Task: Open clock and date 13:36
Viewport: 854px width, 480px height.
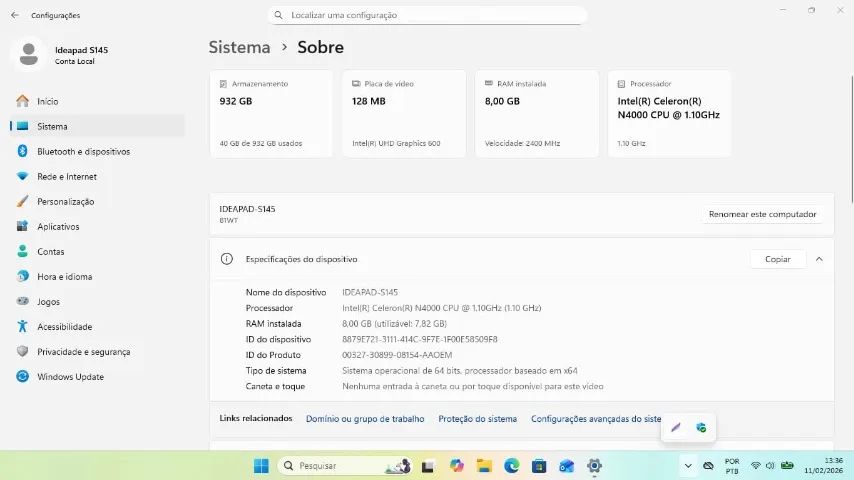Action: [824, 466]
